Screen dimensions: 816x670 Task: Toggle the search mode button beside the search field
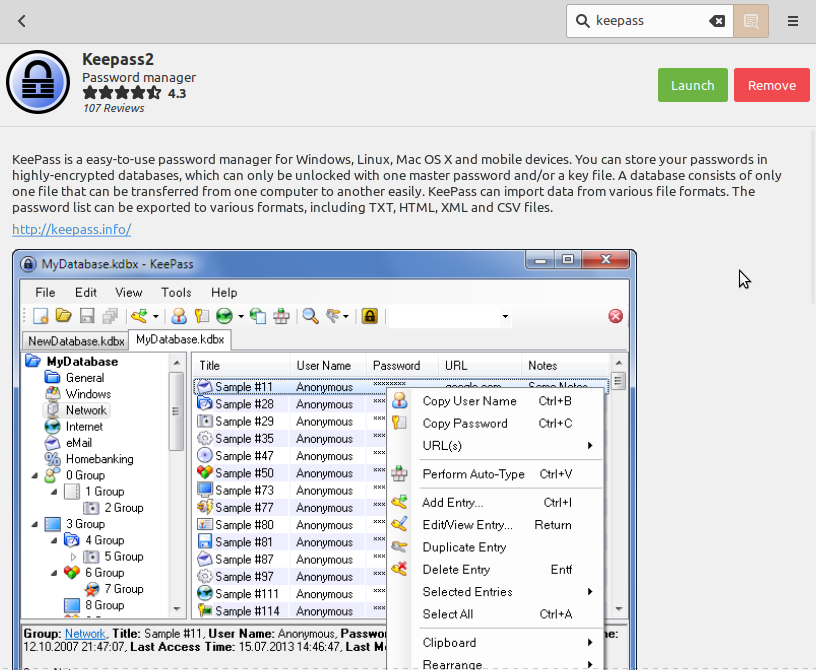(x=750, y=21)
